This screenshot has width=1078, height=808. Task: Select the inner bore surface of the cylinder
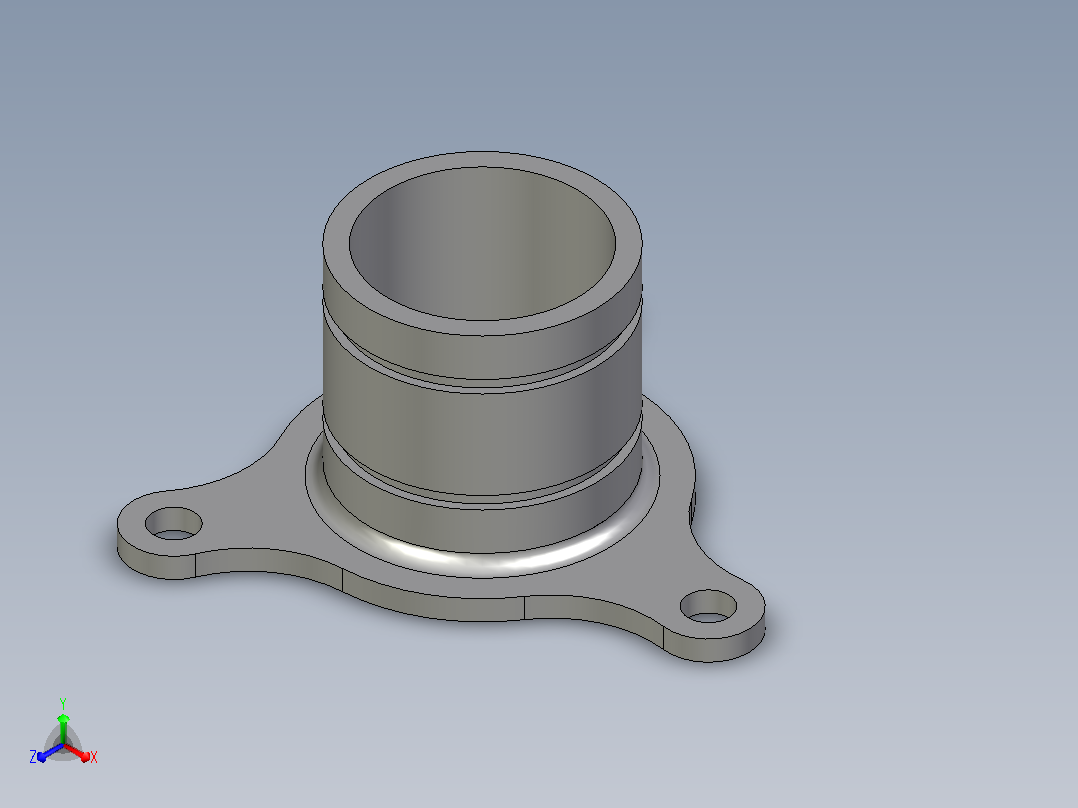click(482, 244)
